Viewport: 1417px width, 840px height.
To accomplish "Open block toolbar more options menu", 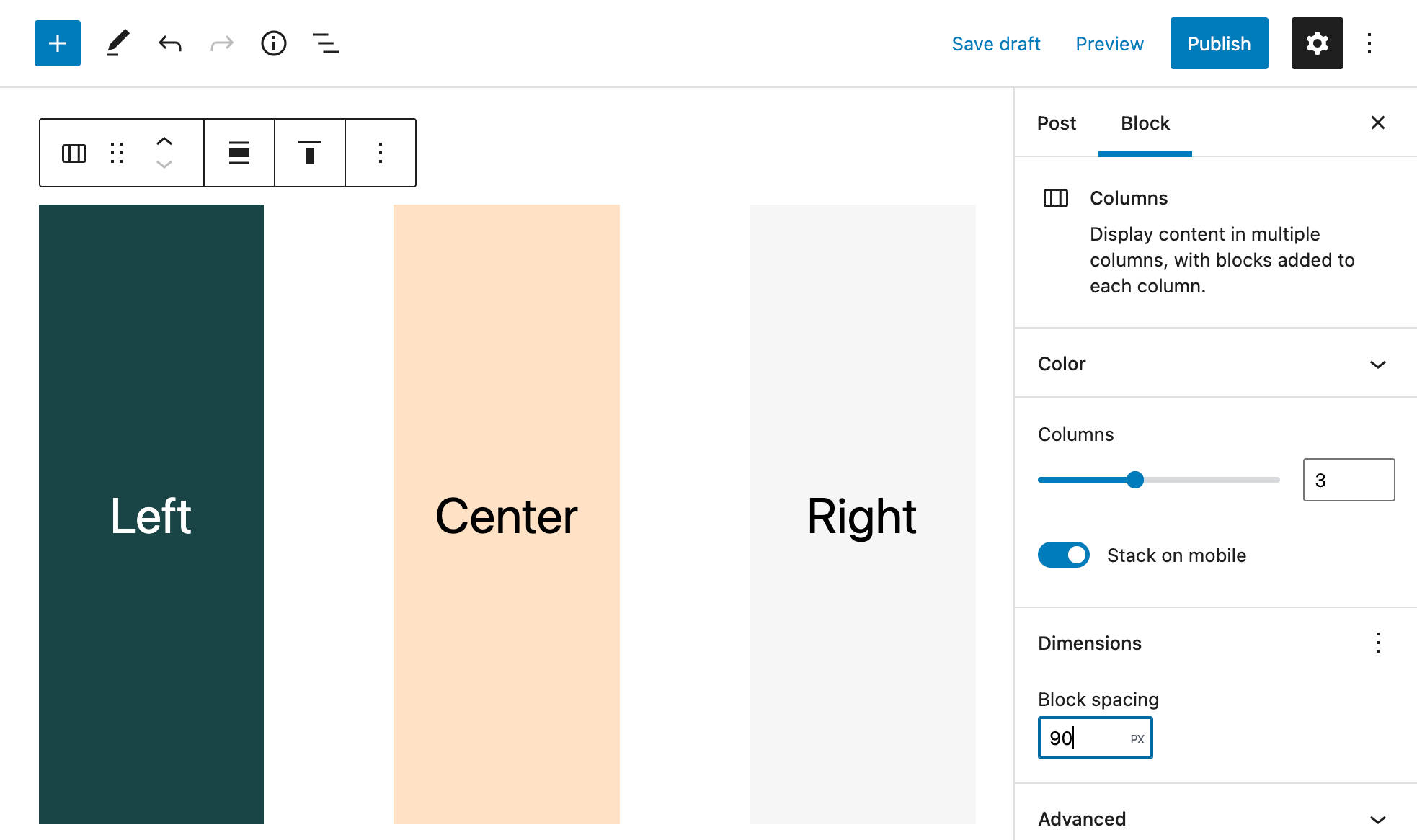I will tap(380, 153).
